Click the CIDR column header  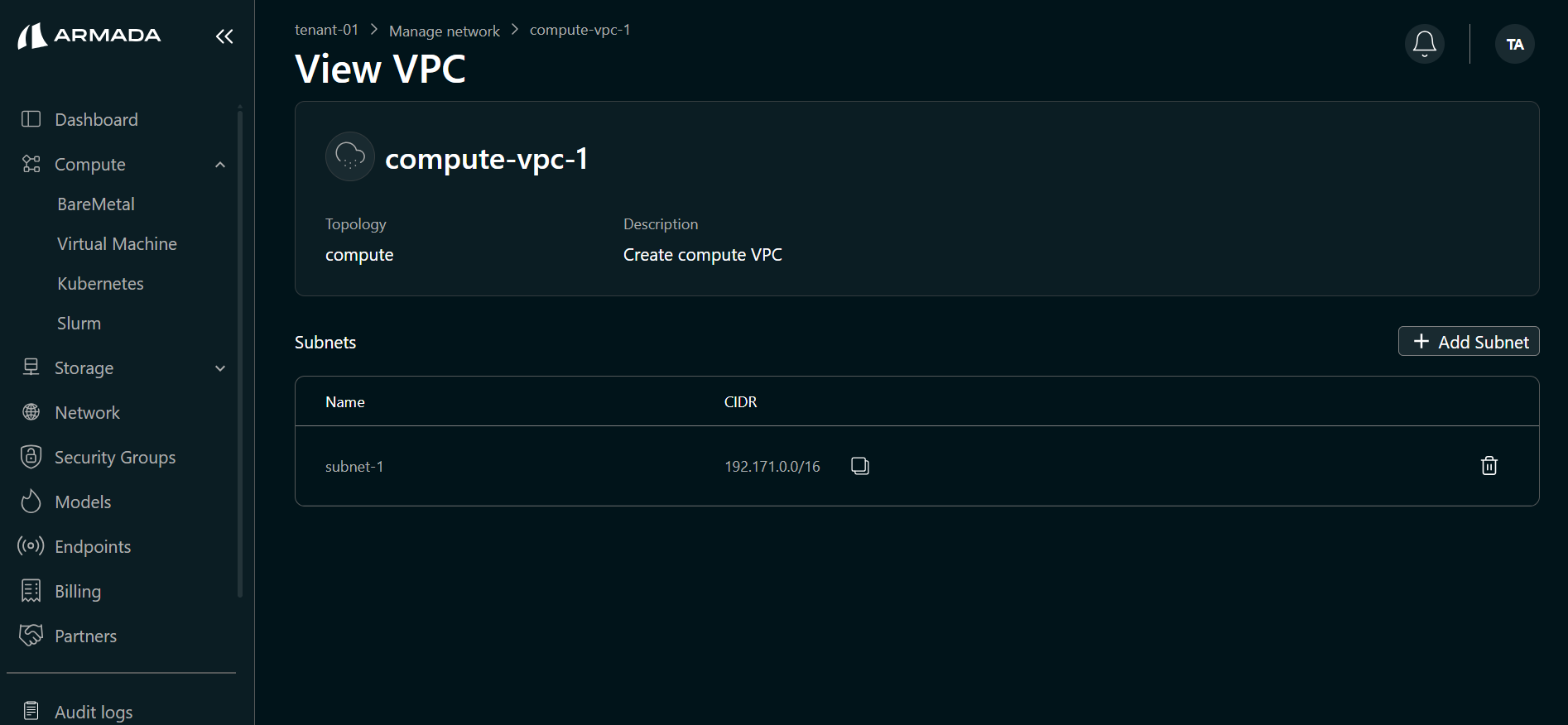click(740, 402)
